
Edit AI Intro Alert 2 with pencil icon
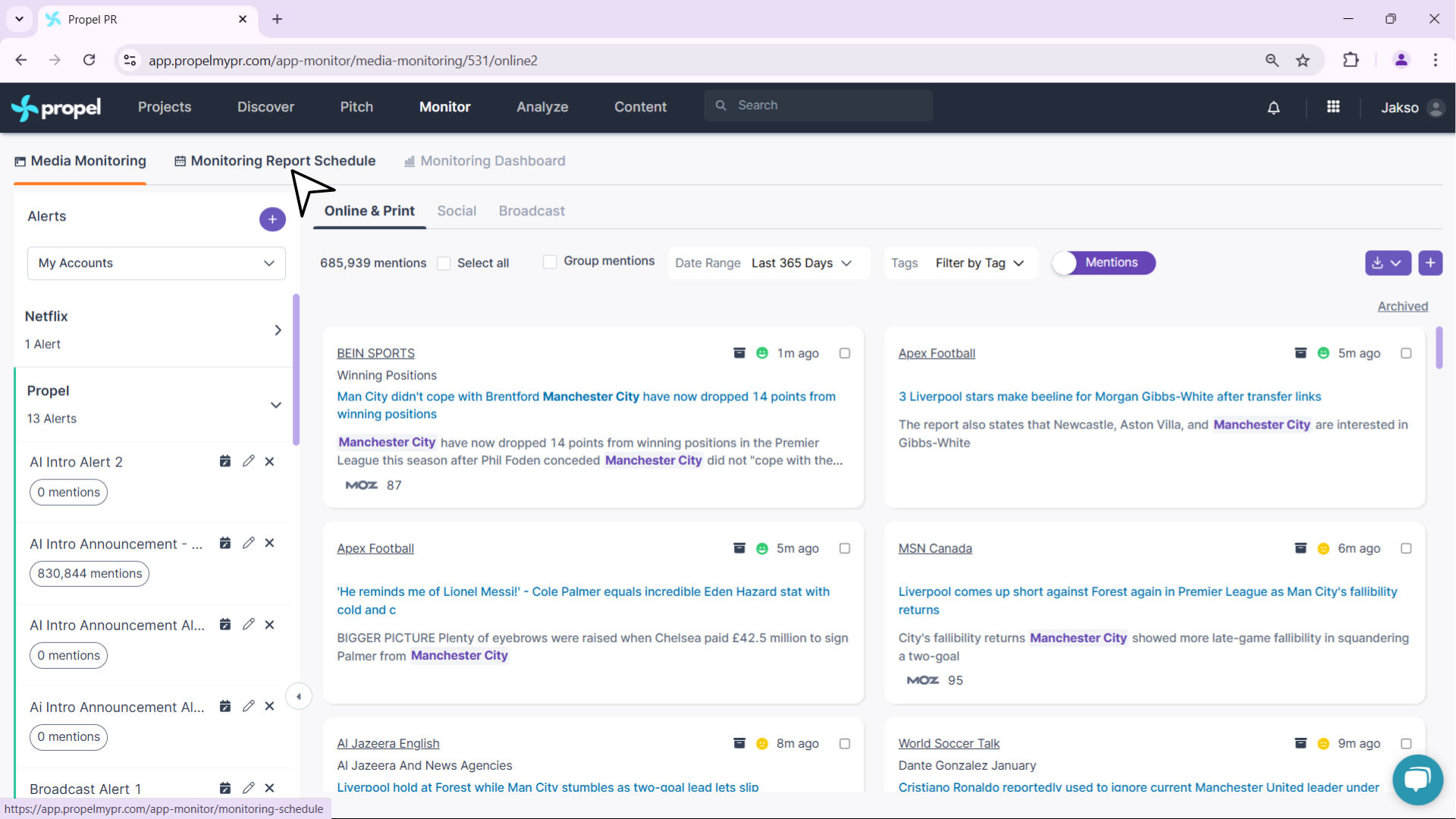(x=248, y=461)
